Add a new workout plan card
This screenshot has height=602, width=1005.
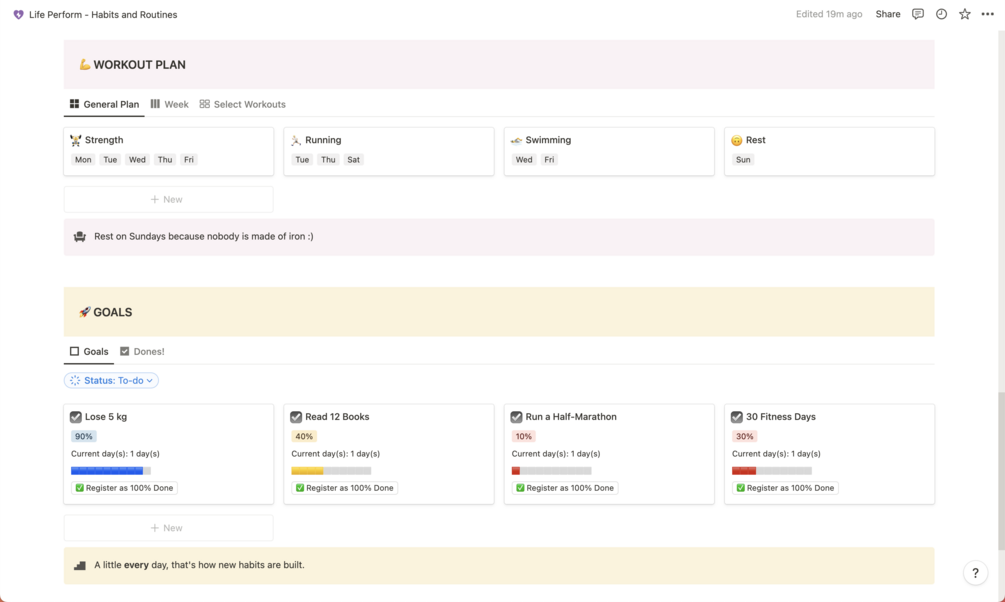pos(168,199)
